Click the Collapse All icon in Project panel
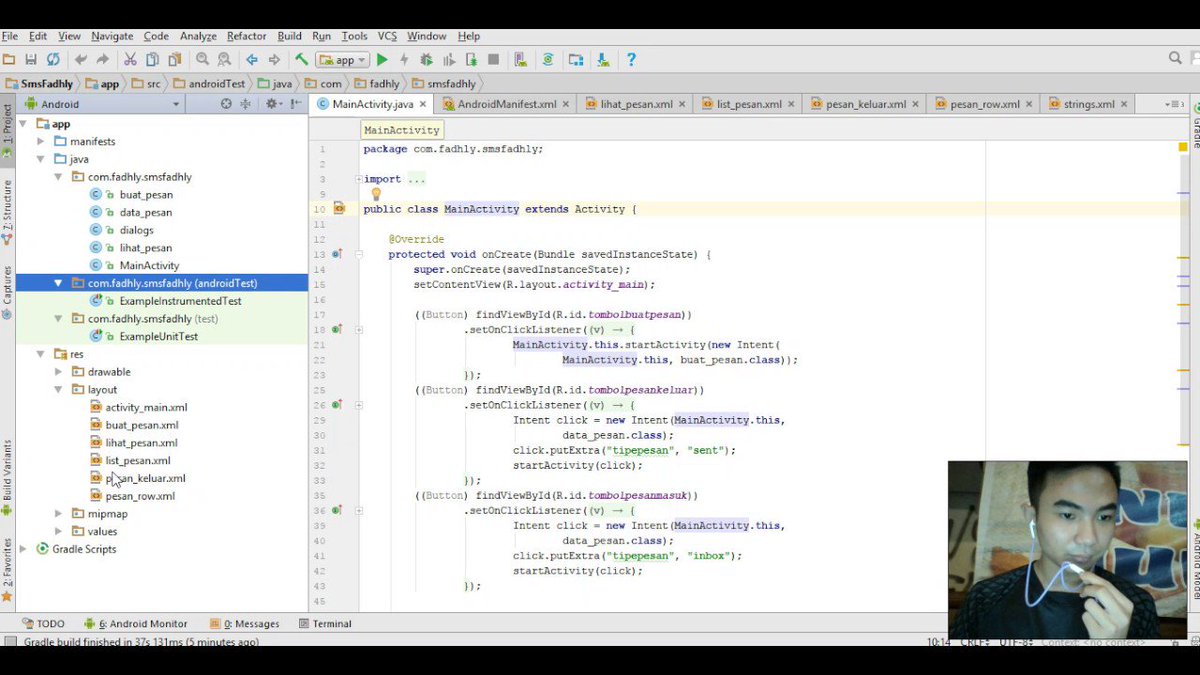 click(x=247, y=104)
